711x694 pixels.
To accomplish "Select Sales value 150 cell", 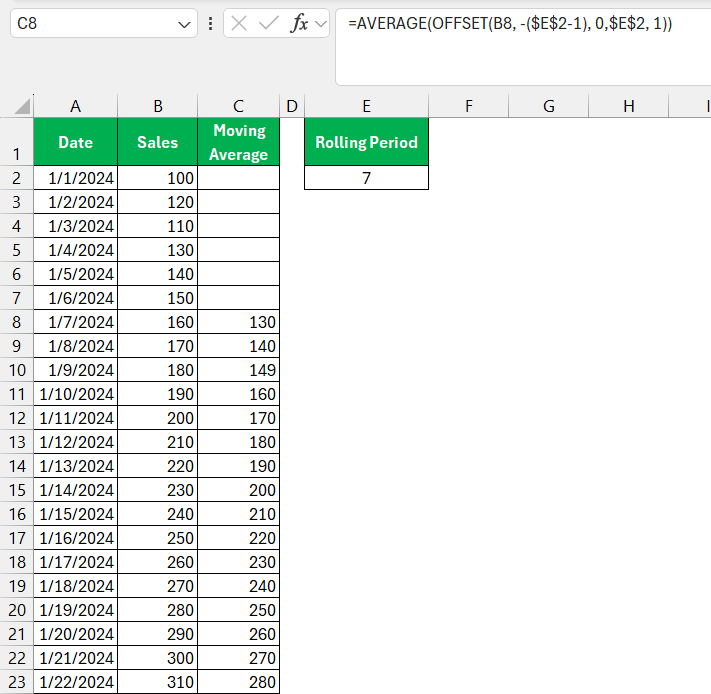I will click(157, 298).
